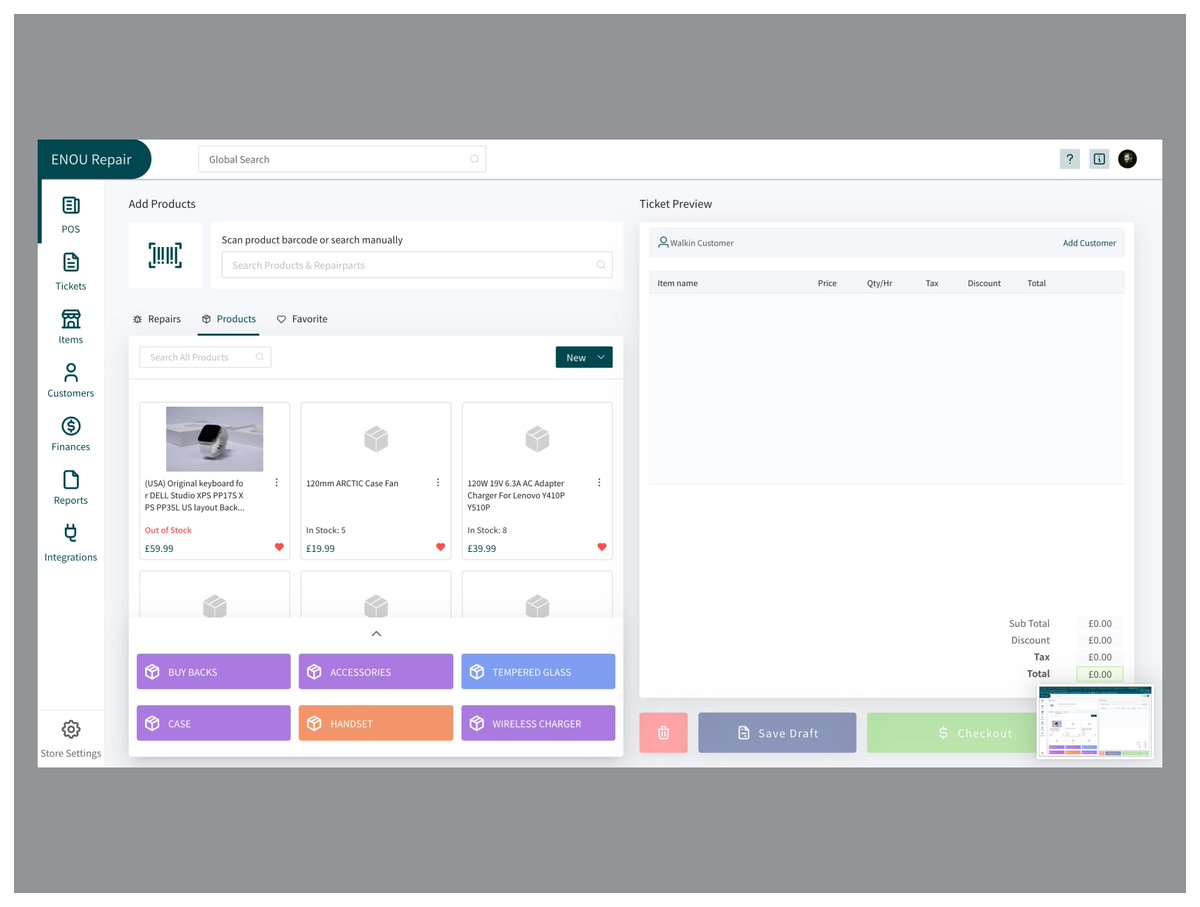Screen dimensions: 1200x907
Task: Click the '£19.99' price
Action: (320, 548)
